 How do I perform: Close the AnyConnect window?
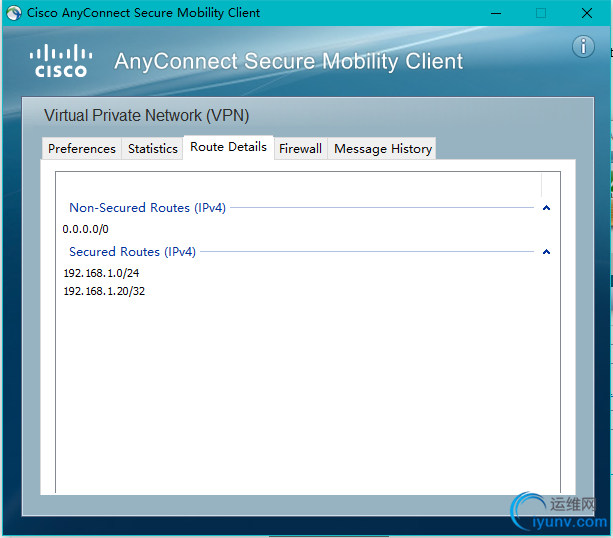tap(587, 13)
